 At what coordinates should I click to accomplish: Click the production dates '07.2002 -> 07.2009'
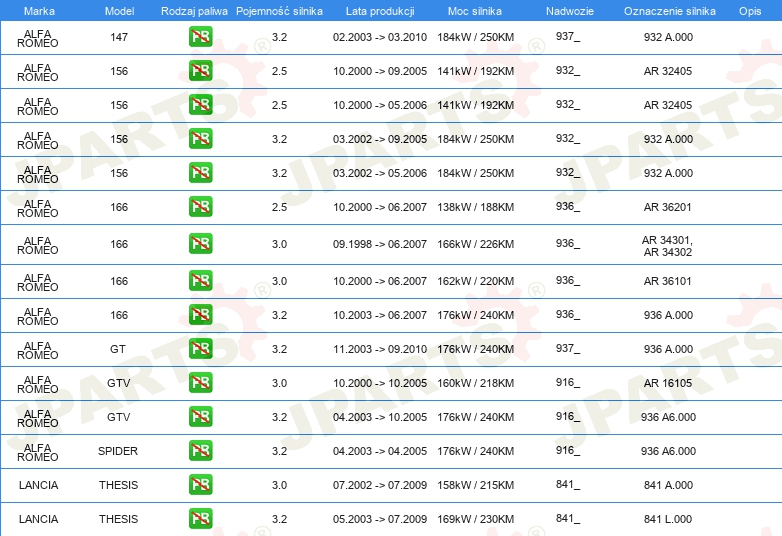(x=380, y=485)
